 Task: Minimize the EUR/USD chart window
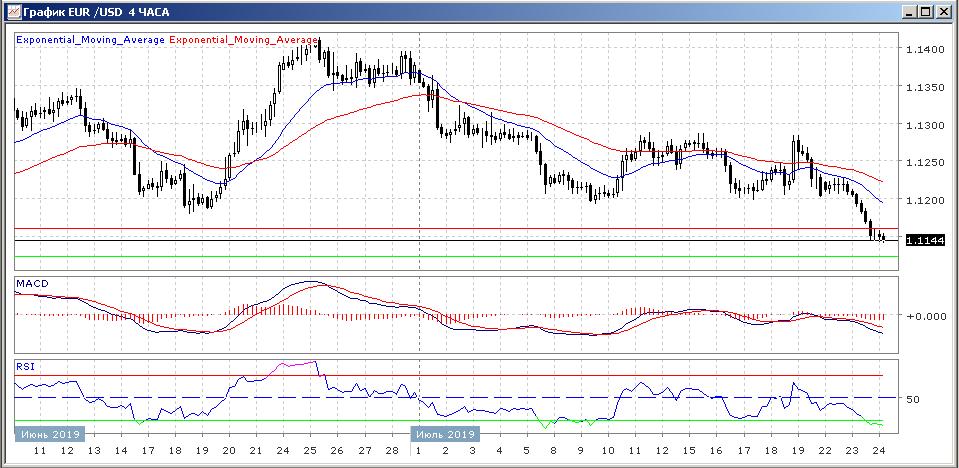pyautogui.click(x=911, y=12)
